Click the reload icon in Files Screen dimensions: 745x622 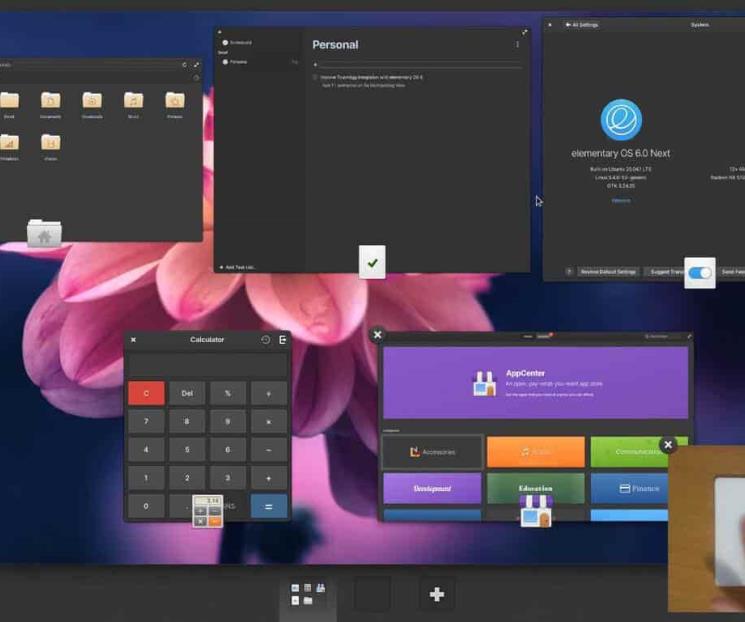pyautogui.click(x=184, y=65)
